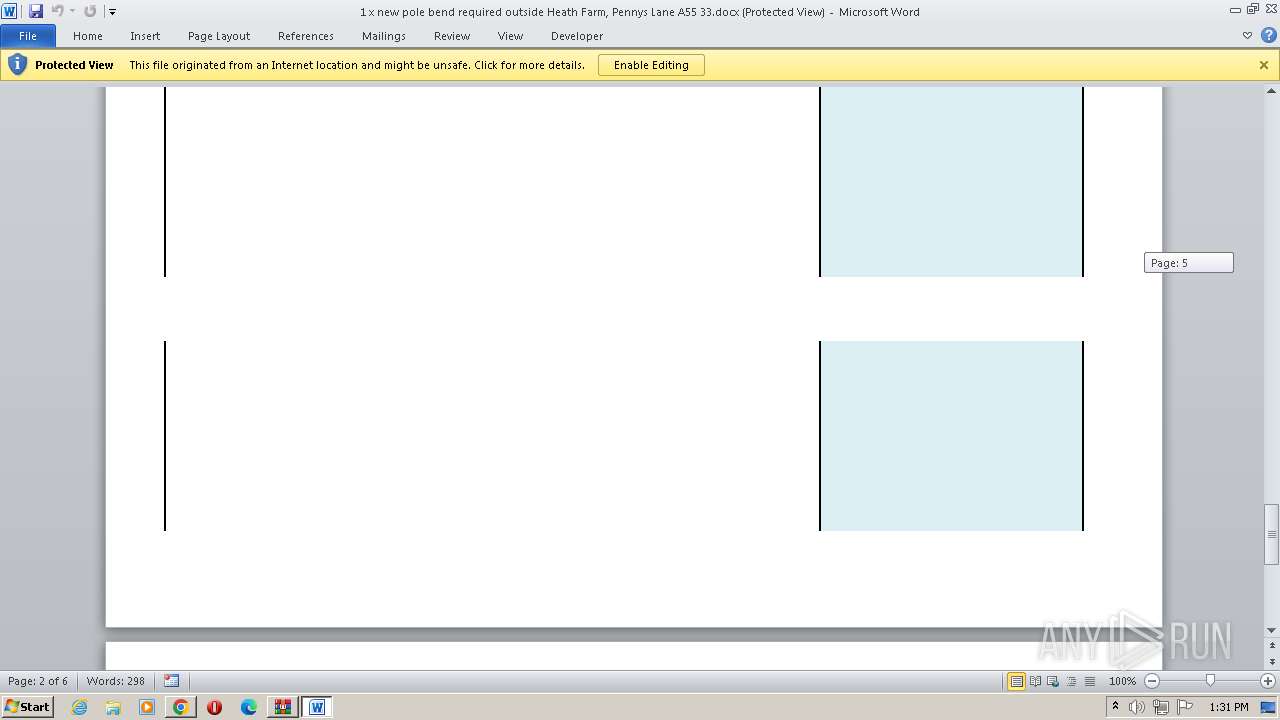
Task: Switch to Full Screen Reading view
Action: click(1036, 681)
